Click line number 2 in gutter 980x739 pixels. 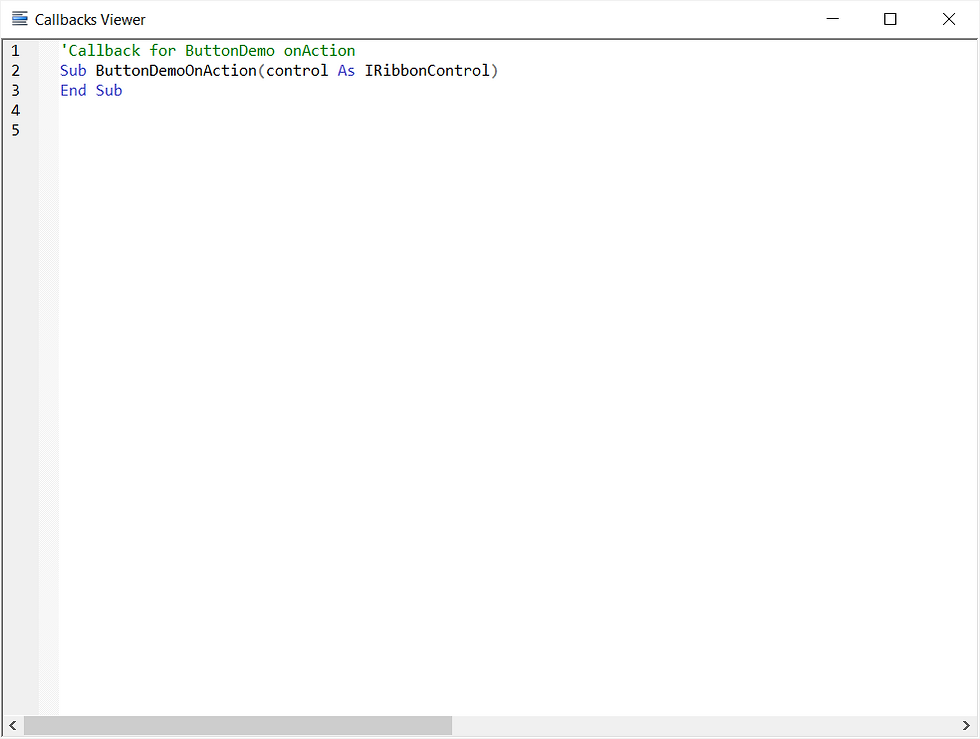point(16,71)
